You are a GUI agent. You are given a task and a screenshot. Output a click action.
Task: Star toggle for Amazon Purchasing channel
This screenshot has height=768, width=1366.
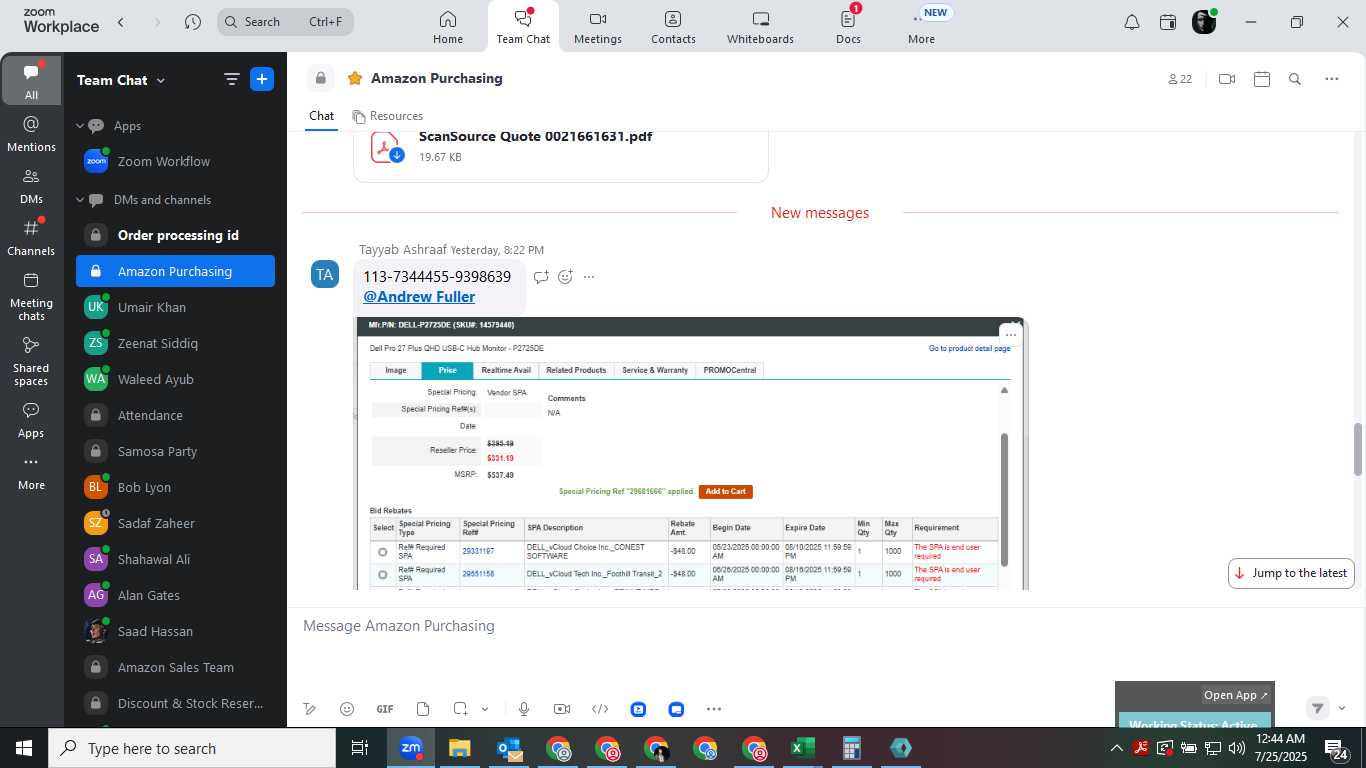pyautogui.click(x=354, y=78)
